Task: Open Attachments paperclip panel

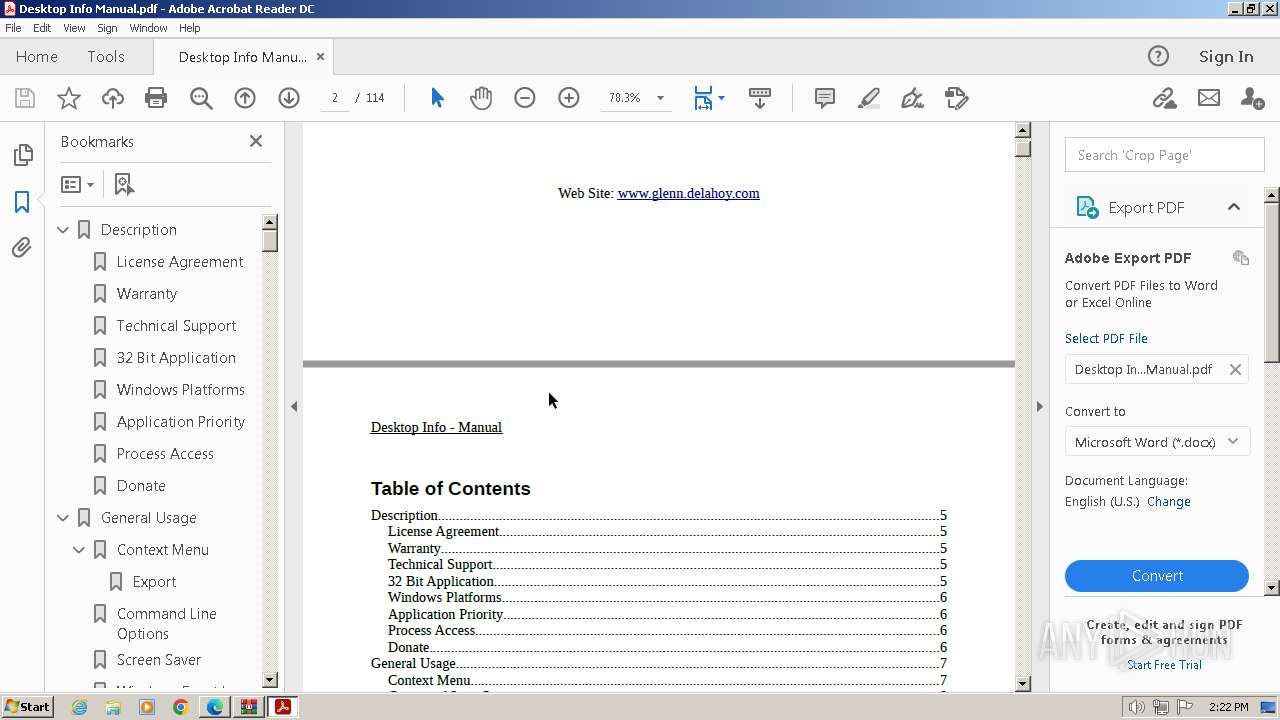Action: click(22, 248)
